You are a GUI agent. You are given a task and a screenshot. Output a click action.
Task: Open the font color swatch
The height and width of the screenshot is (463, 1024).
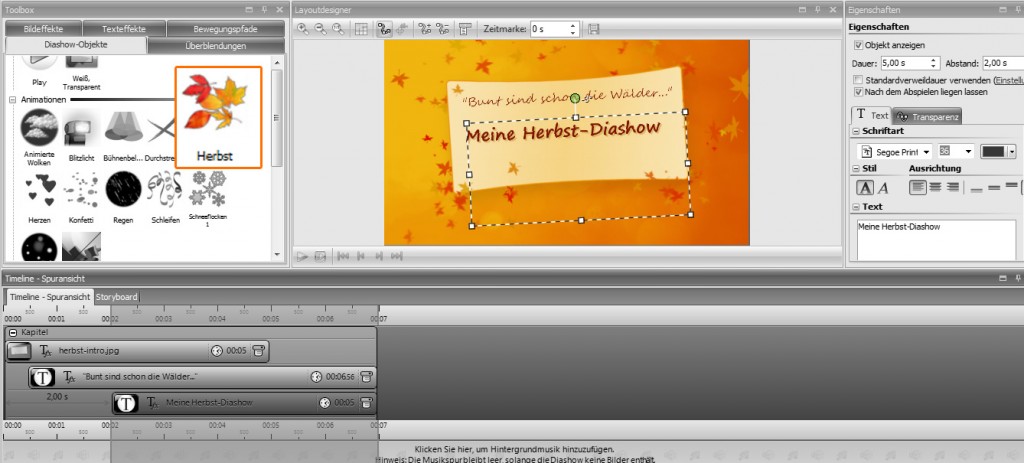pos(994,151)
